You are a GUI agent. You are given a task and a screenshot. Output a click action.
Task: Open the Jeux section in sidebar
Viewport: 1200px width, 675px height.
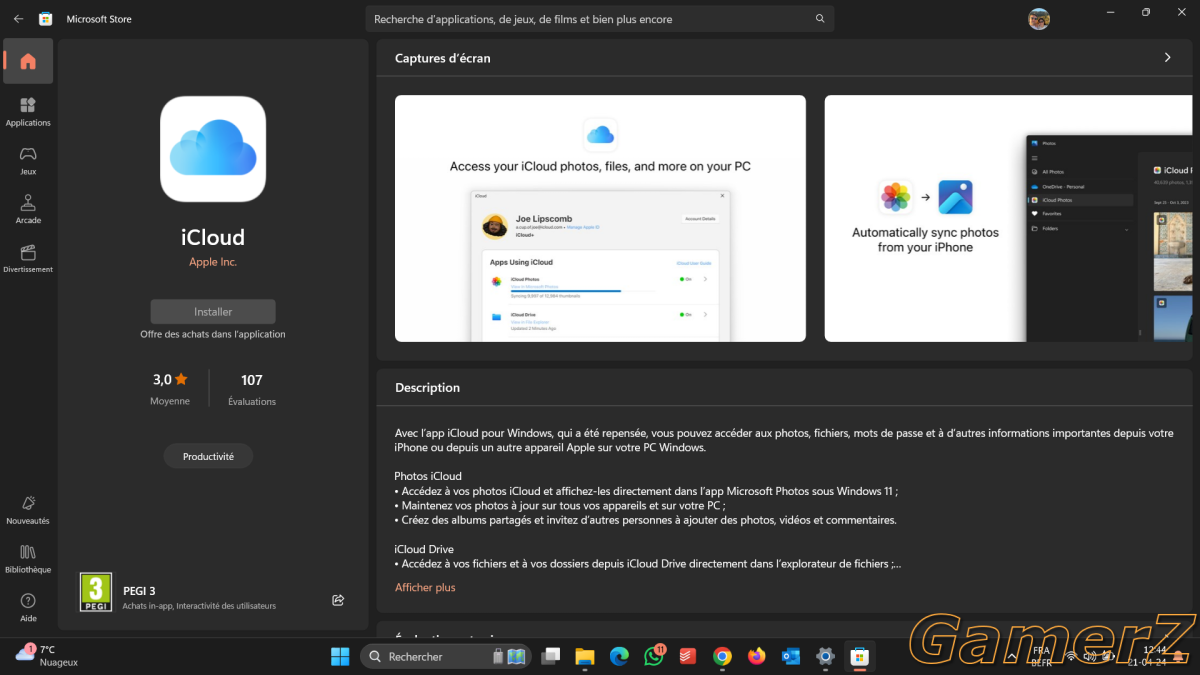pyautogui.click(x=28, y=160)
